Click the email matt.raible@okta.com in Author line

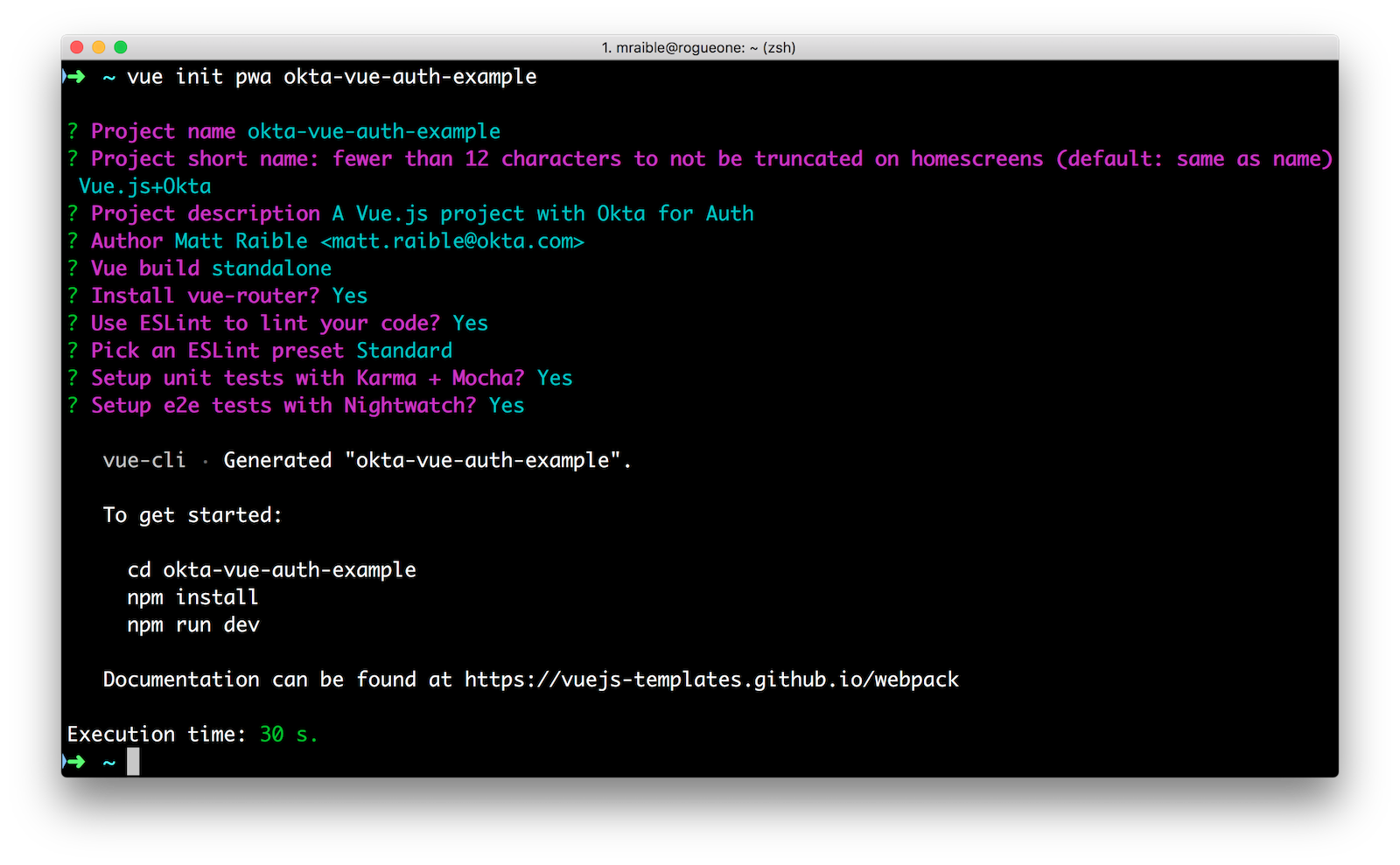coord(451,241)
